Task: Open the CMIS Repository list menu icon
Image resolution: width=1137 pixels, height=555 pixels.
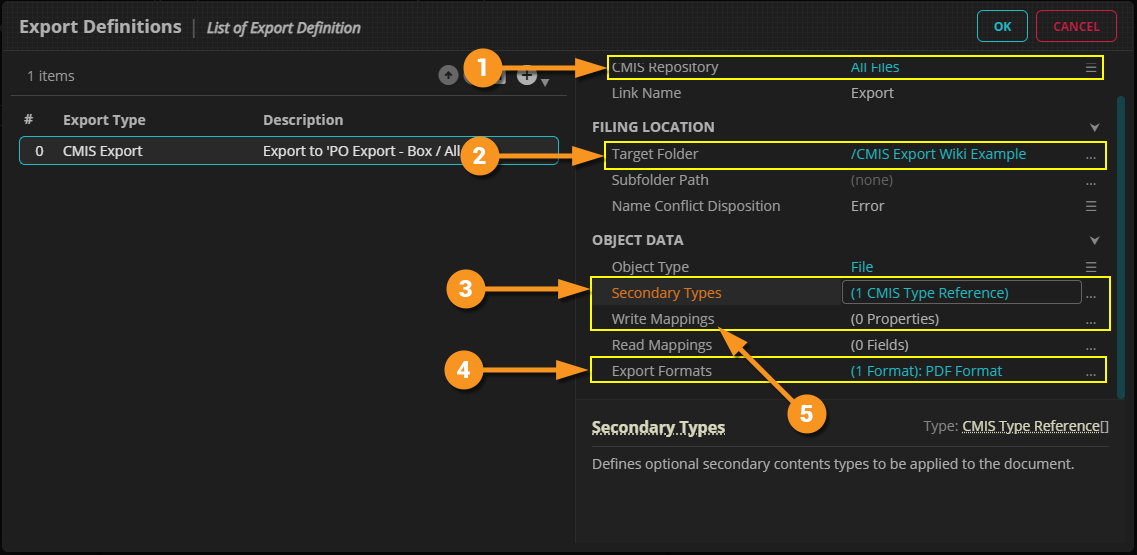Action: pyautogui.click(x=1091, y=68)
